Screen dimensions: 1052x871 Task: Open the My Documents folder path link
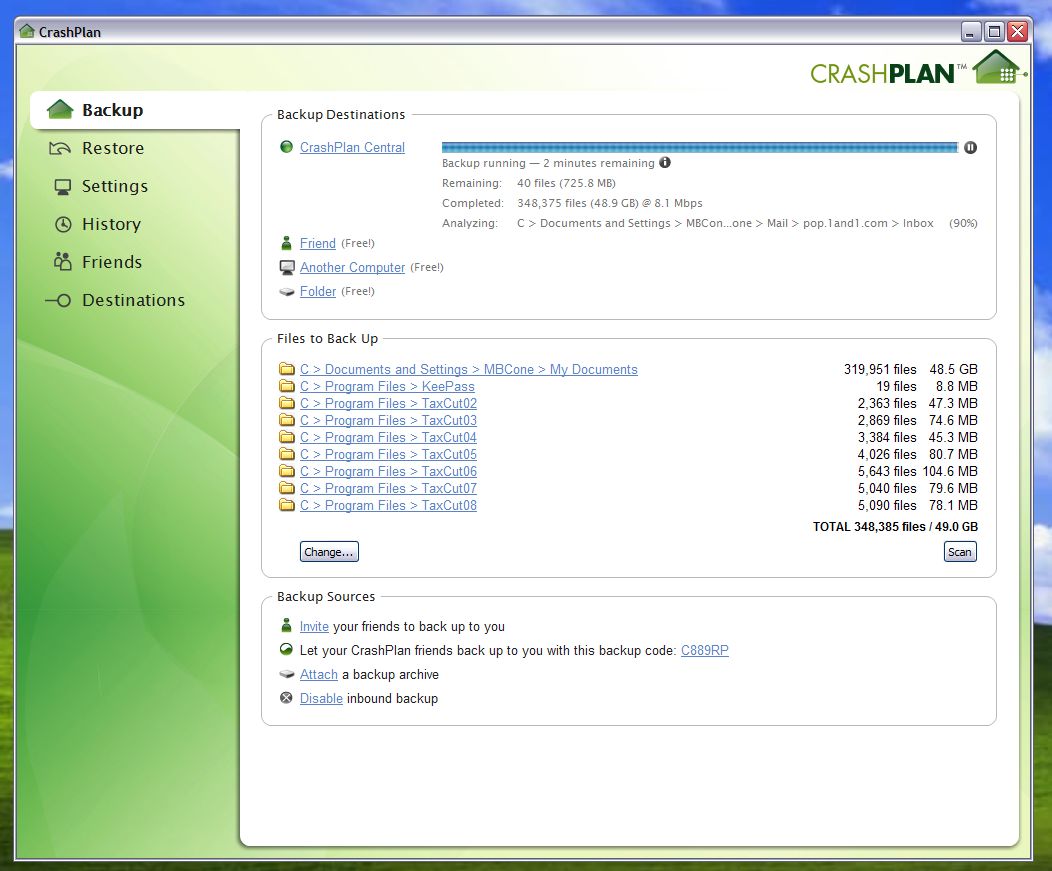point(468,369)
